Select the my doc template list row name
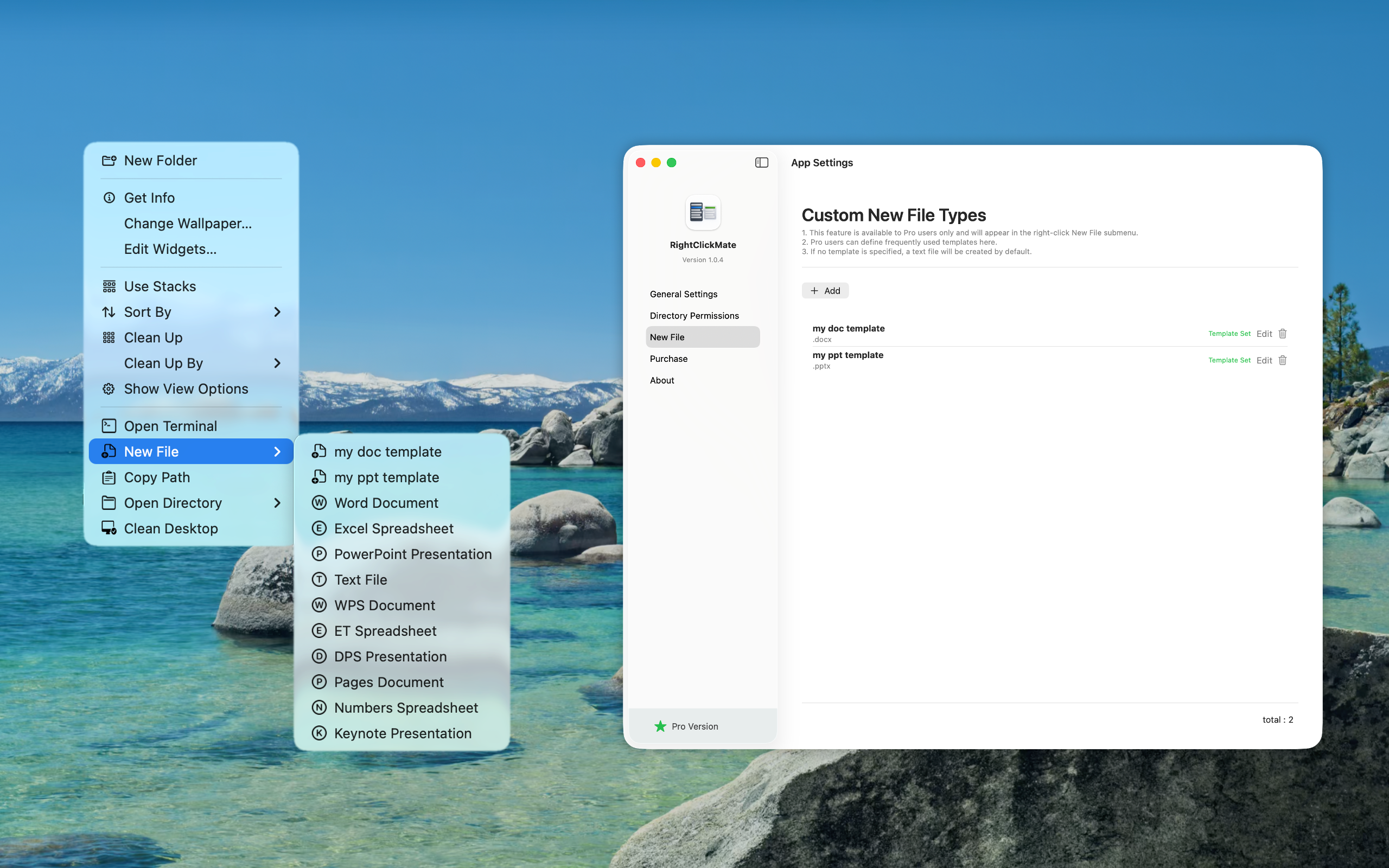 849,328
